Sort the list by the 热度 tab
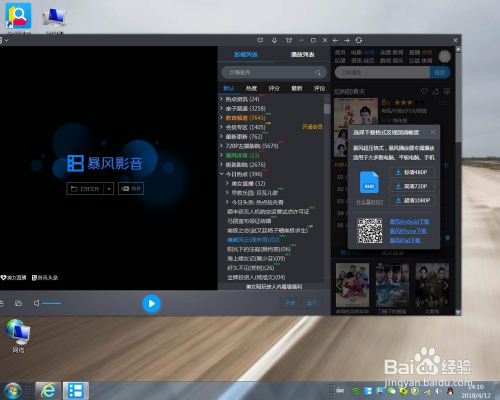The width and height of the screenshot is (500, 400). [x=251, y=88]
